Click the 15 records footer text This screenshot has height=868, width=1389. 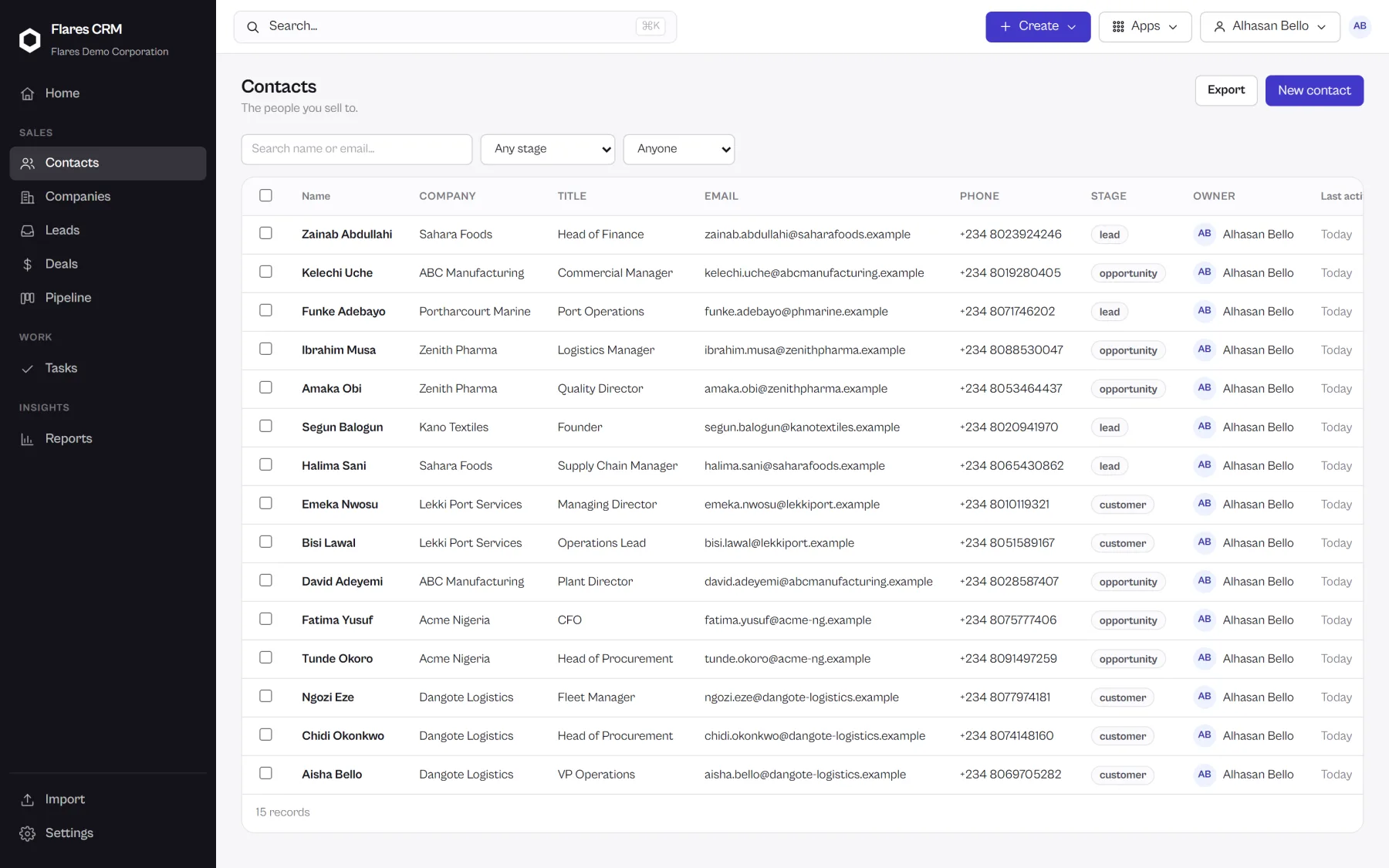click(x=282, y=812)
